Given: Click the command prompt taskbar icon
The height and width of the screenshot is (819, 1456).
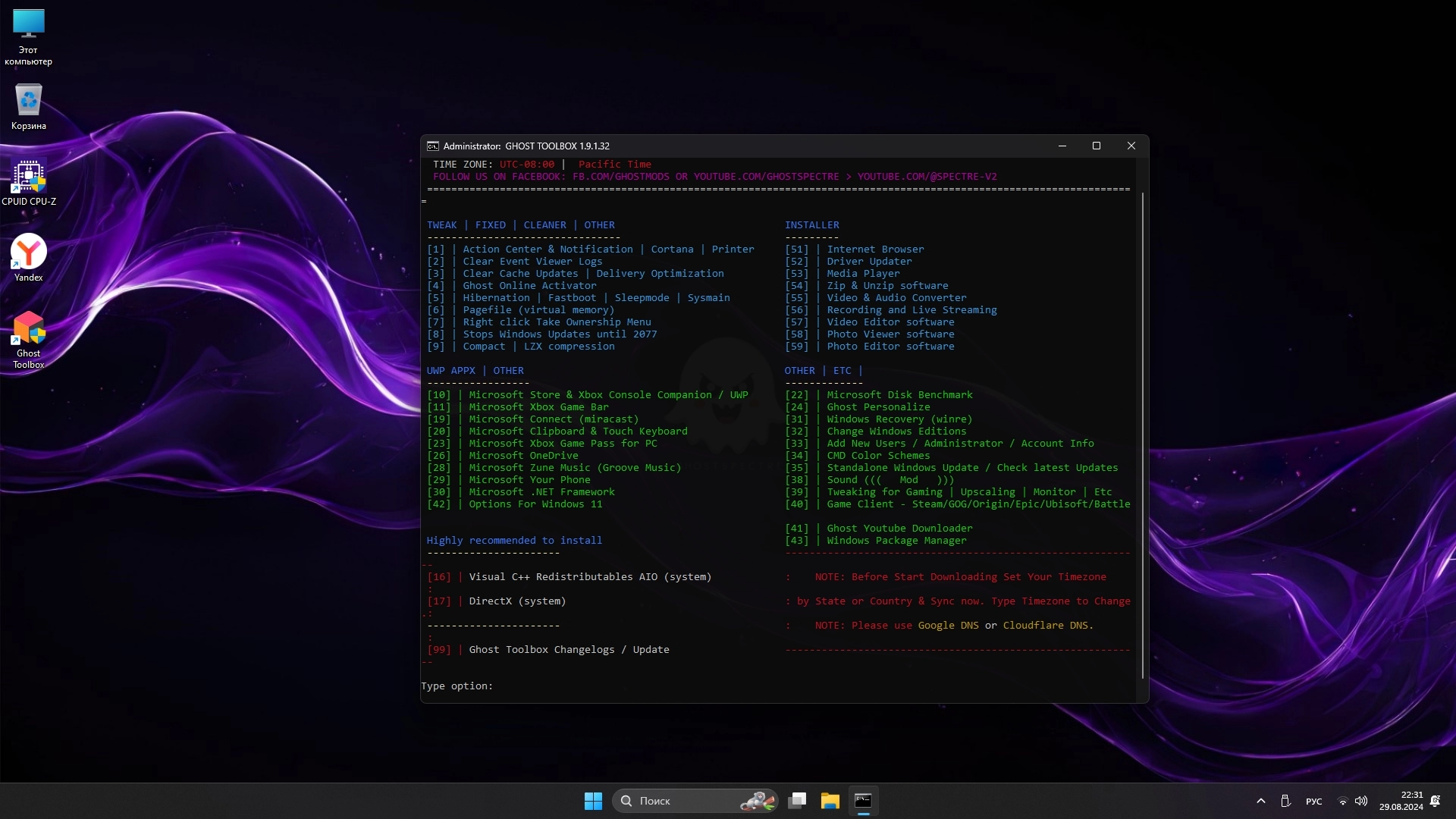Looking at the screenshot, I should pos(863,801).
